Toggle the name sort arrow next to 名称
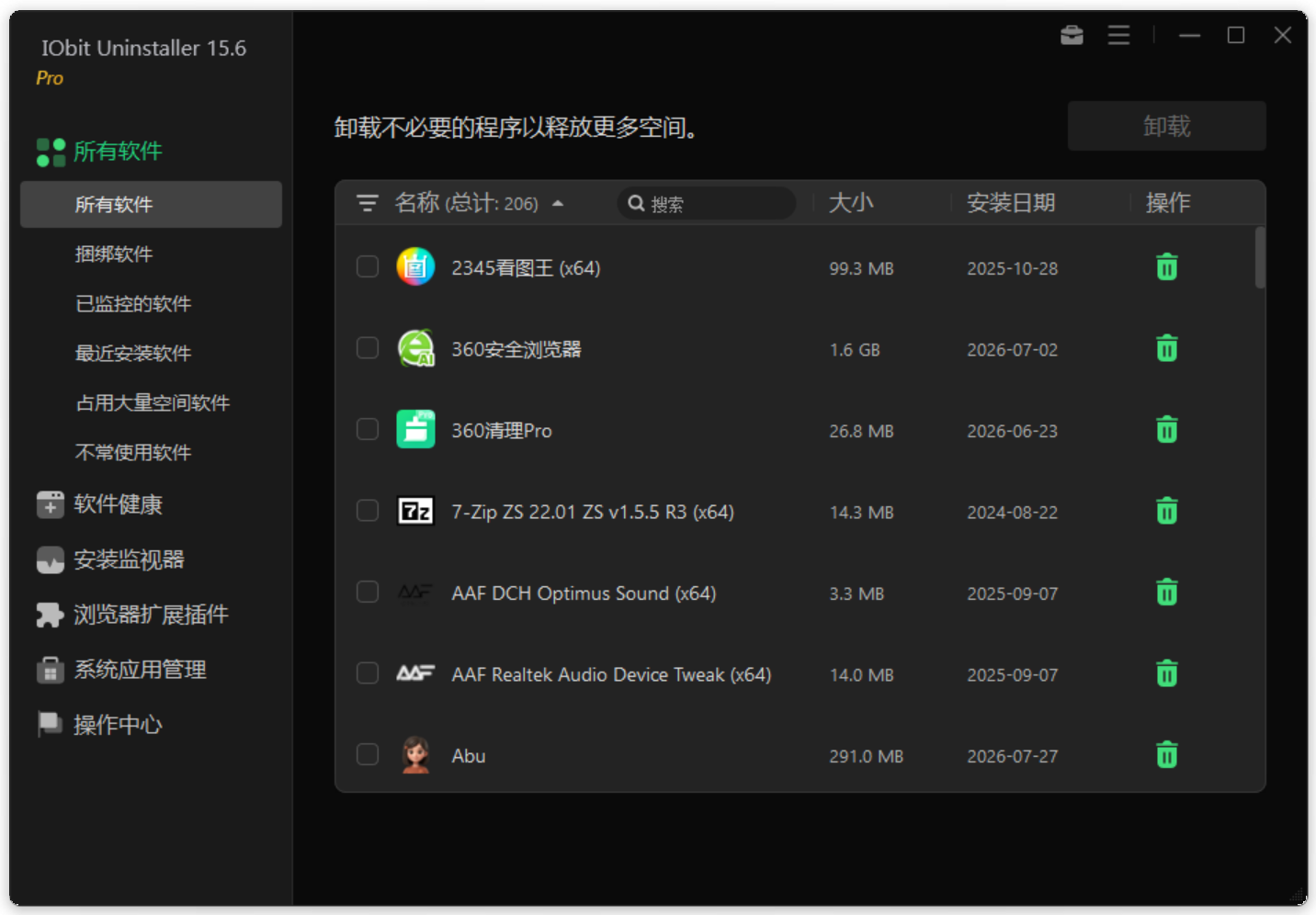The width and height of the screenshot is (1316, 915). tap(558, 204)
